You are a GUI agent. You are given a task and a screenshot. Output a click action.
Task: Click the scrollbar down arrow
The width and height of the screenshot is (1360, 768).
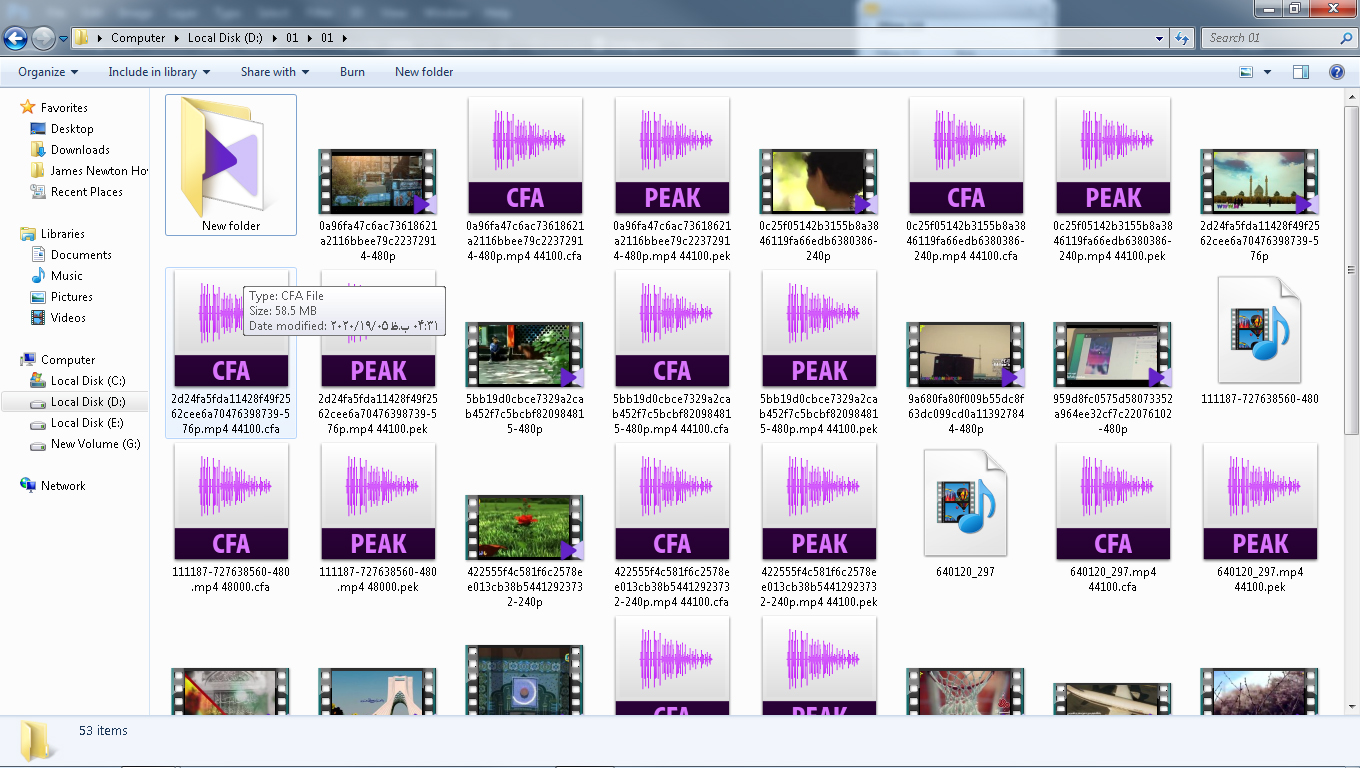pyautogui.click(x=1351, y=705)
